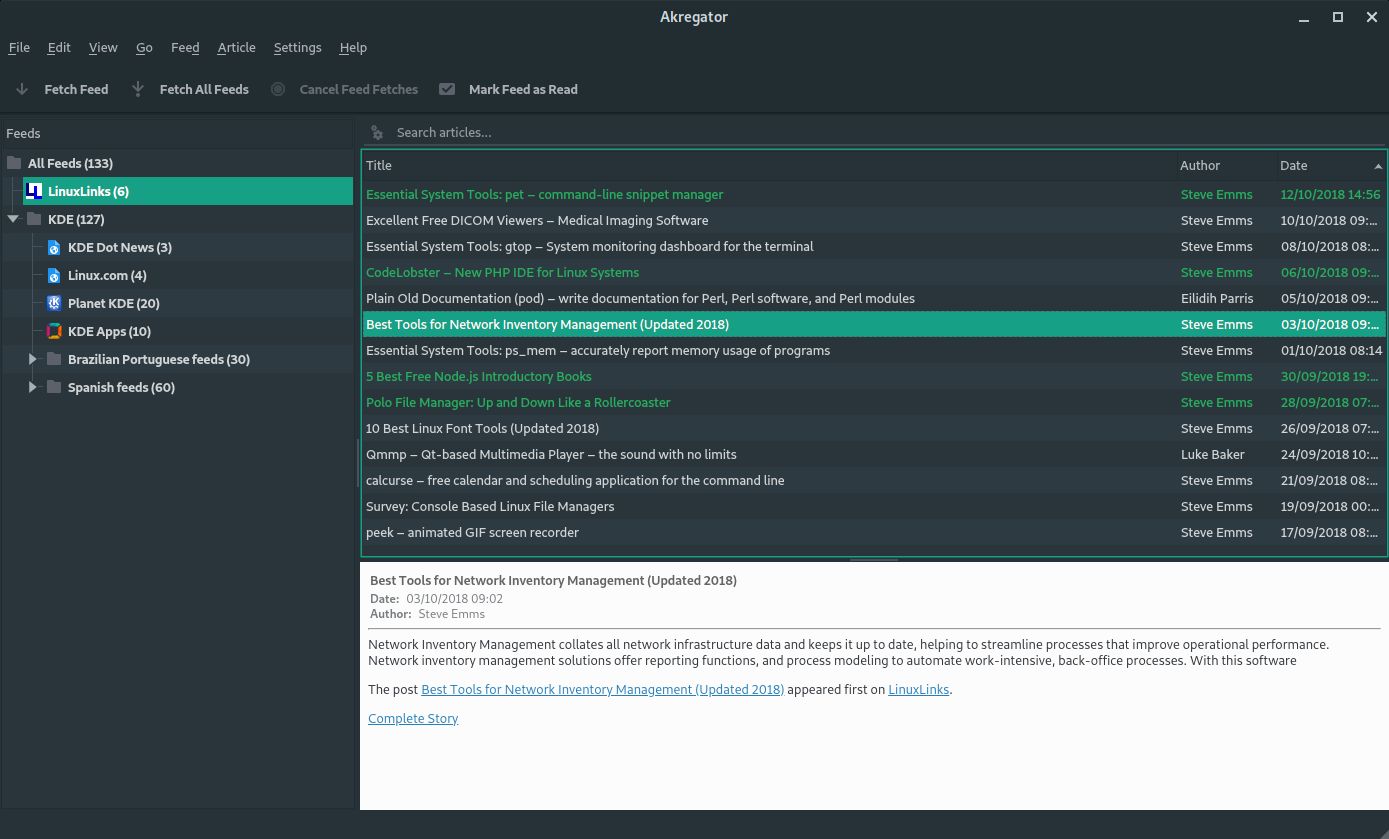Click the Author column header
The width and height of the screenshot is (1389, 839).
[x=1200, y=165]
